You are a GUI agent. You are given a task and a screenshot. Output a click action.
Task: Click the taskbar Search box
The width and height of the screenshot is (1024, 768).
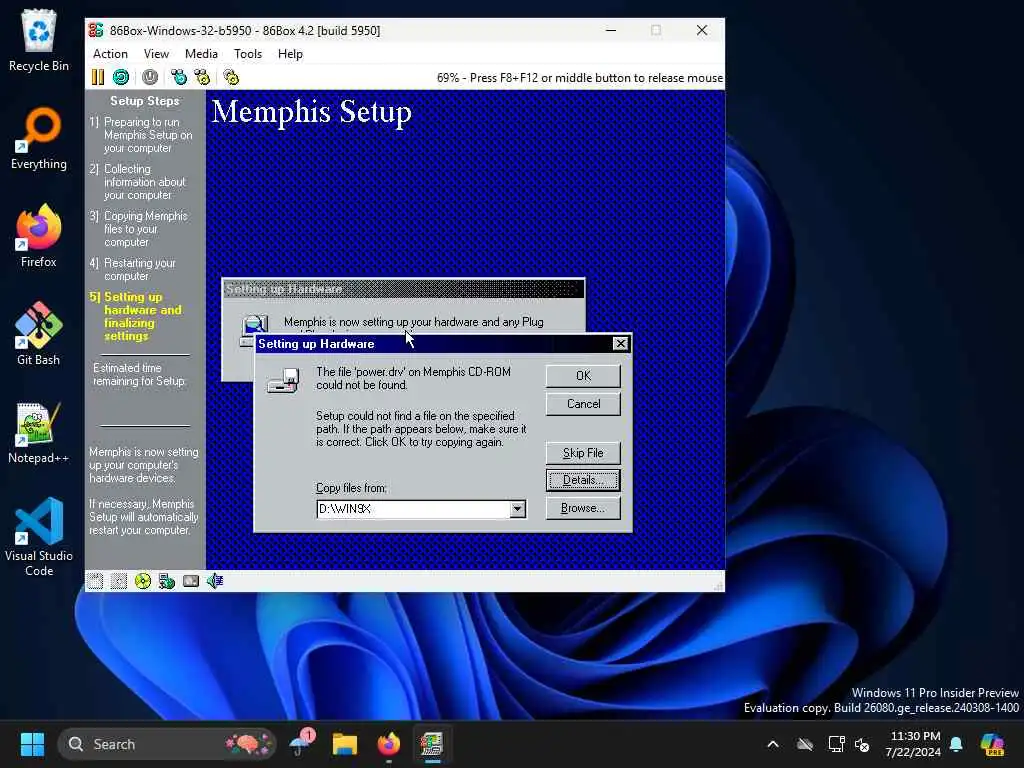(167, 744)
